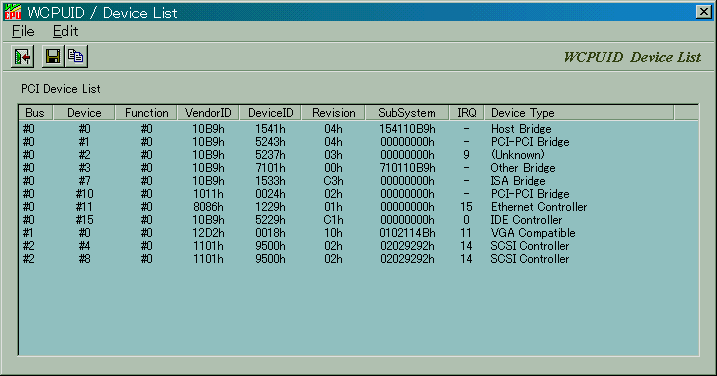Click vendor ID 1011h cell

[x=209, y=193]
